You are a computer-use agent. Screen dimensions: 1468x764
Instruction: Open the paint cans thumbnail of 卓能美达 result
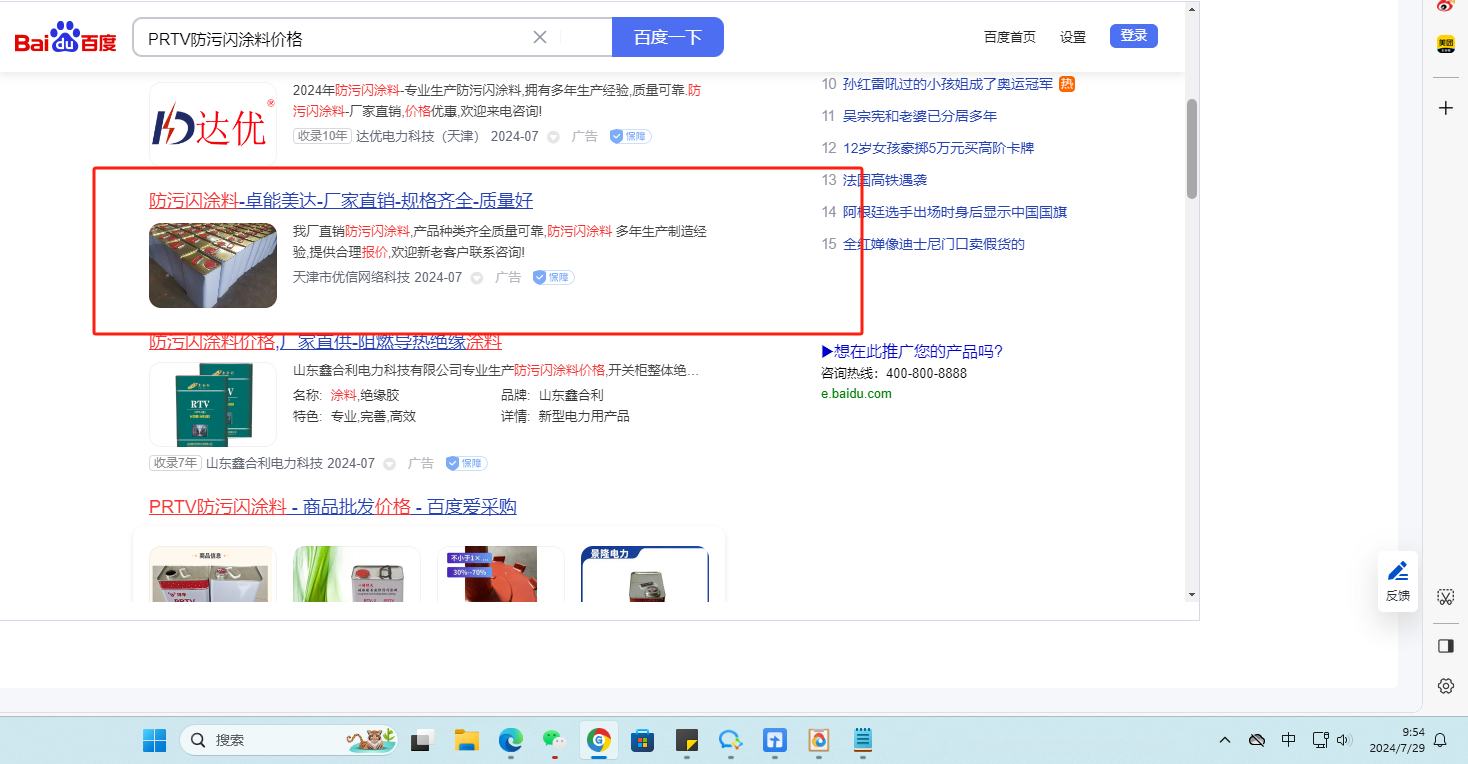213,265
